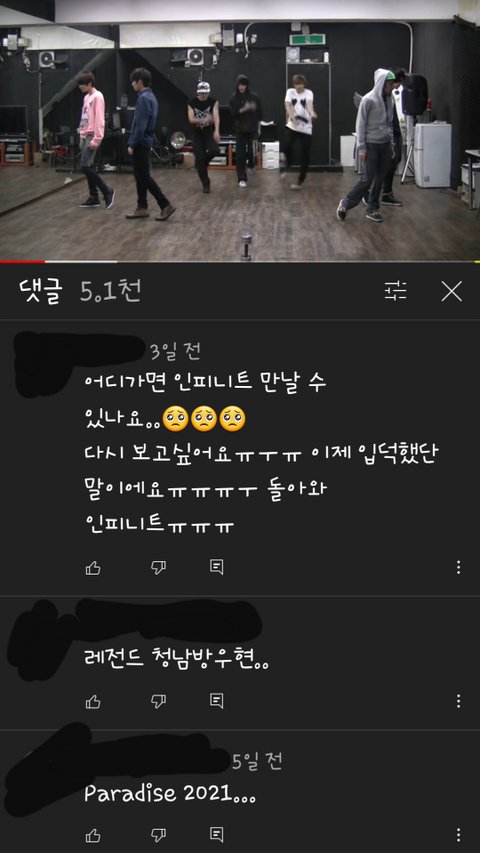Open more options for 레전드 청남방우현 comment
Image resolution: width=480 pixels, height=853 pixels.
point(458,701)
